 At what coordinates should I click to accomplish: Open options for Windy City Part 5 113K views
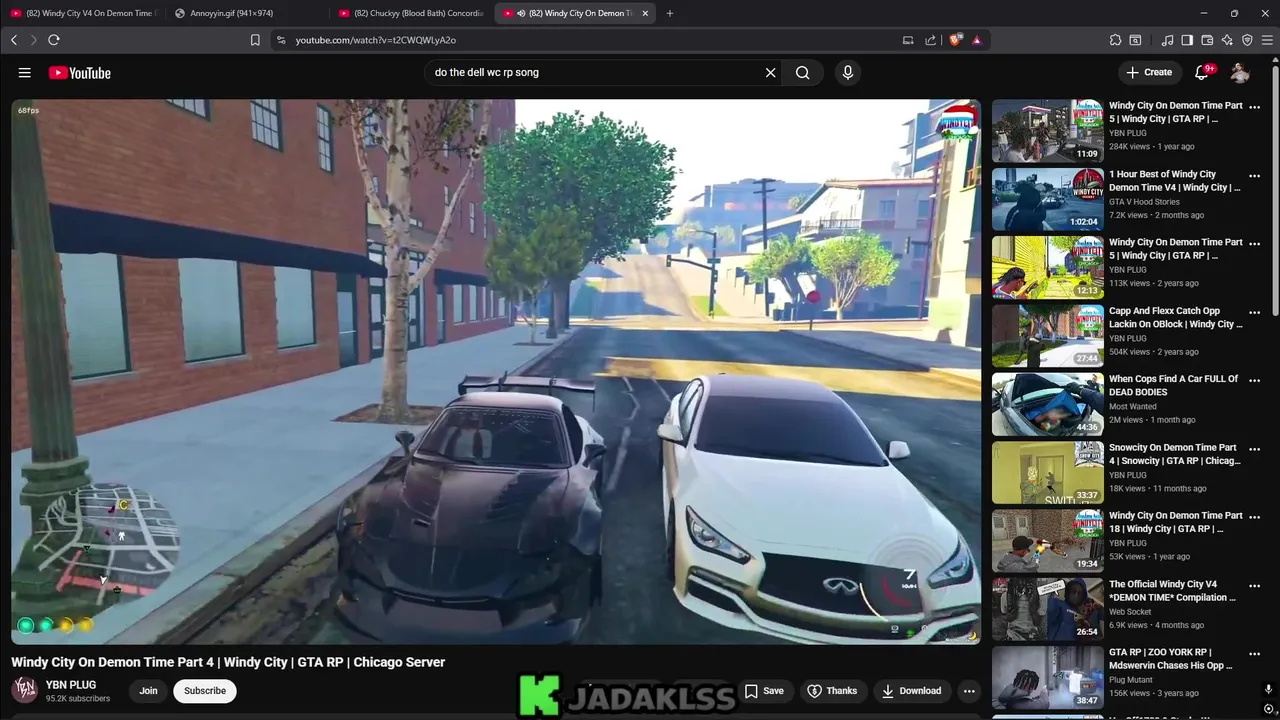(1254, 245)
